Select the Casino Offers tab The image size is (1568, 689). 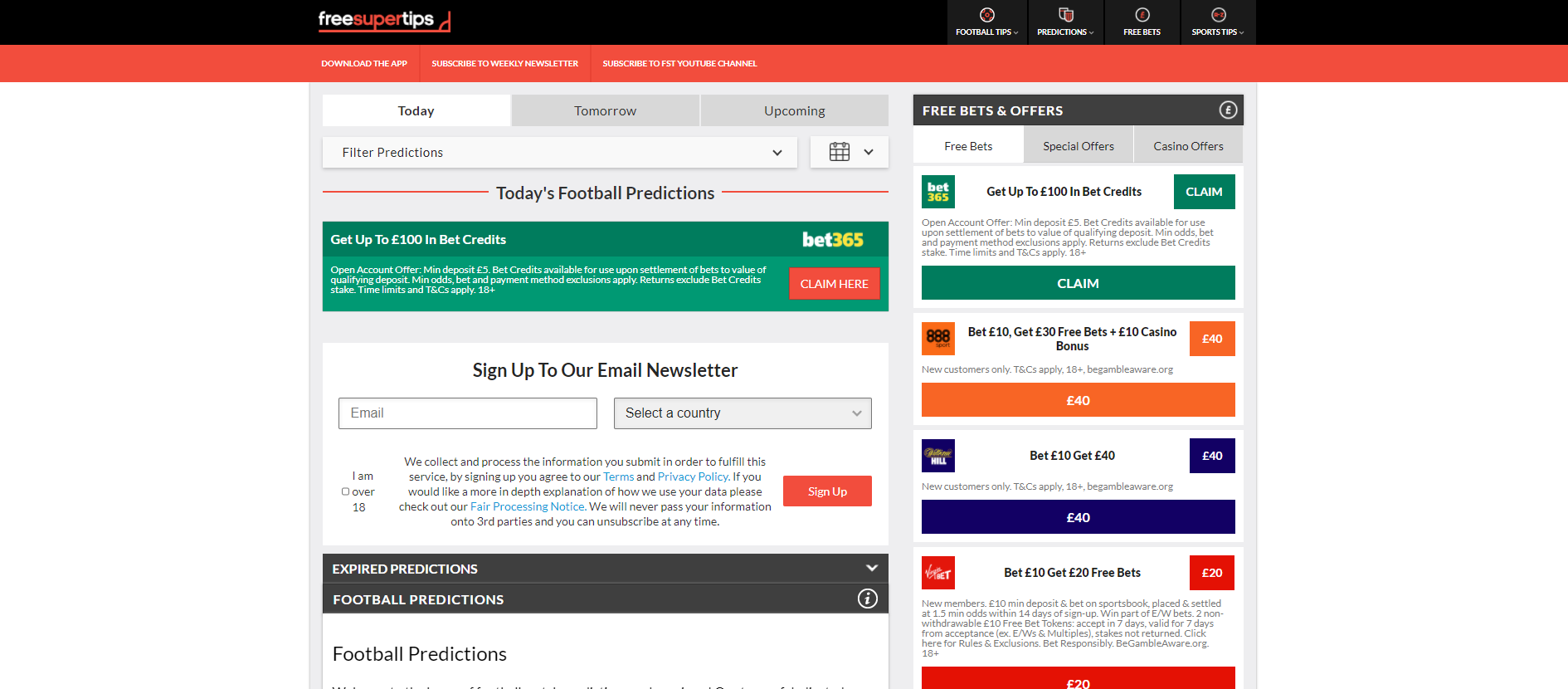coord(1189,146)
